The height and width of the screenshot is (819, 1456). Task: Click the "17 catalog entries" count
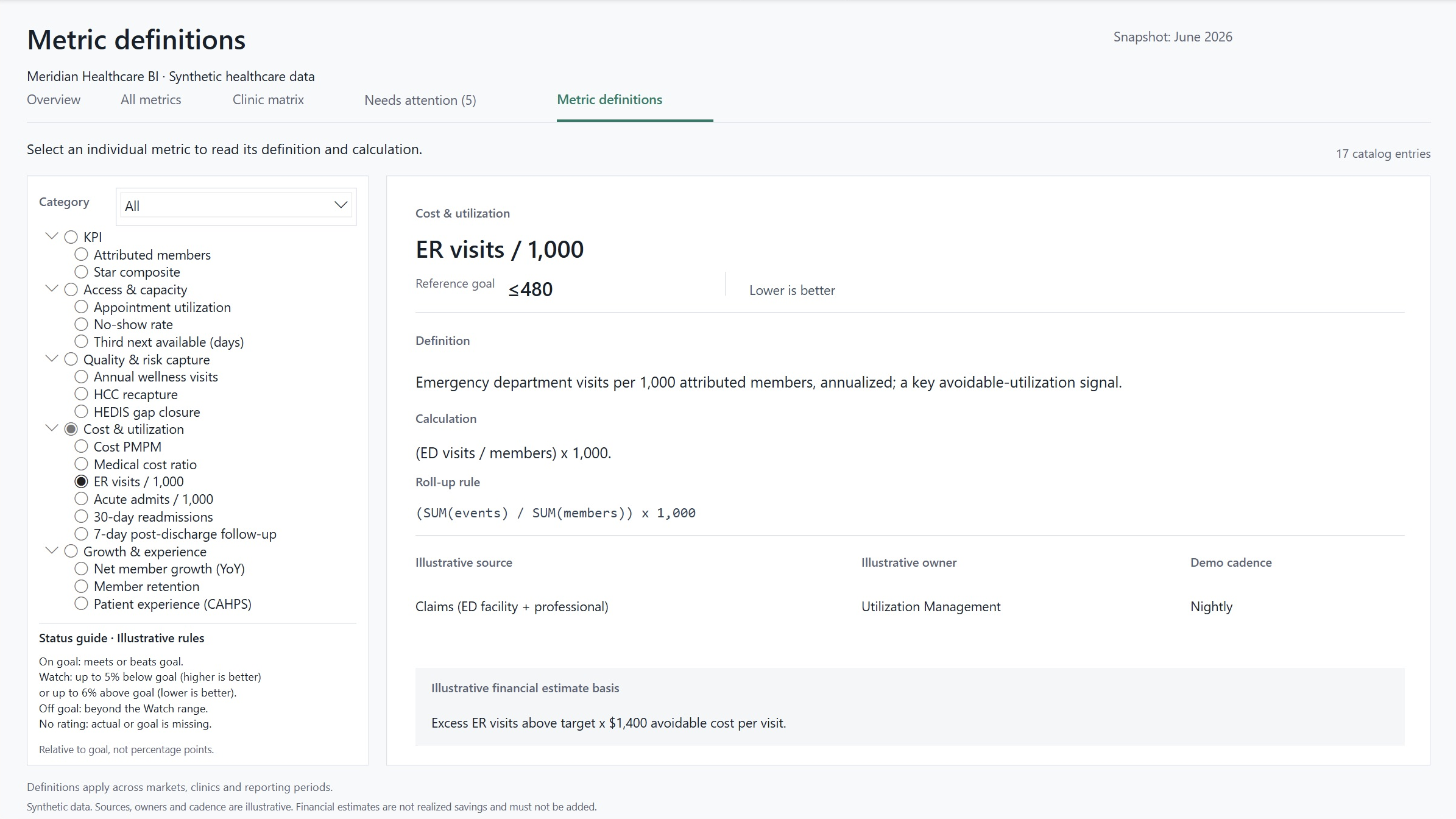[1383, 154]
